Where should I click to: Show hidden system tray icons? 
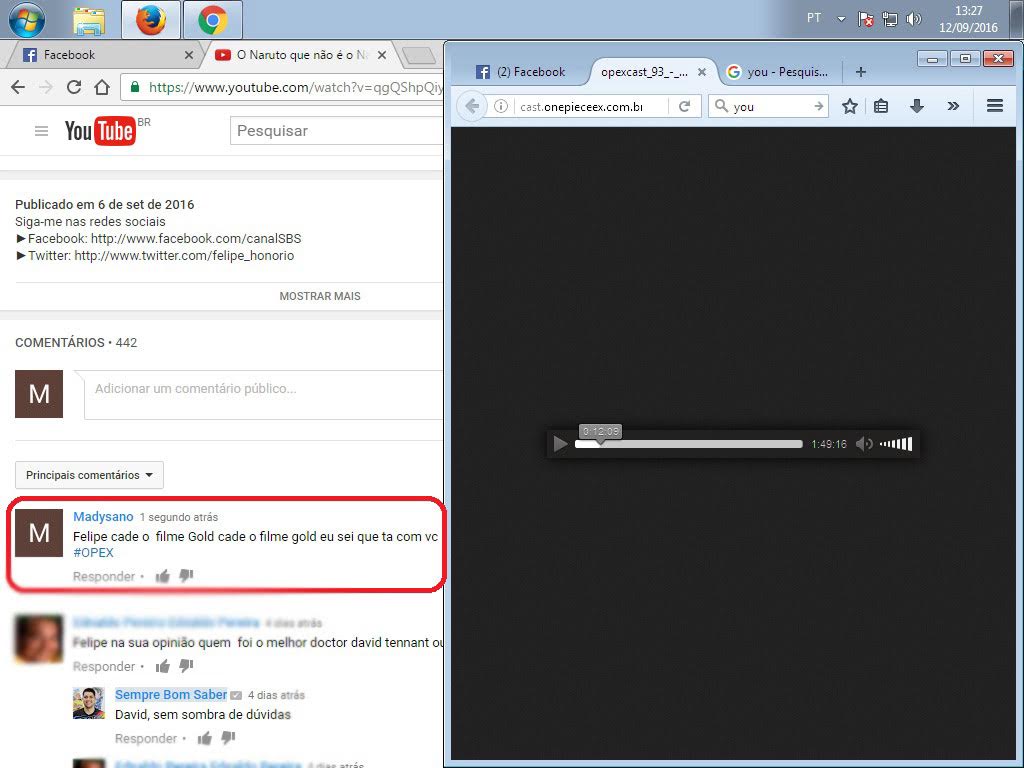point(841,19)
